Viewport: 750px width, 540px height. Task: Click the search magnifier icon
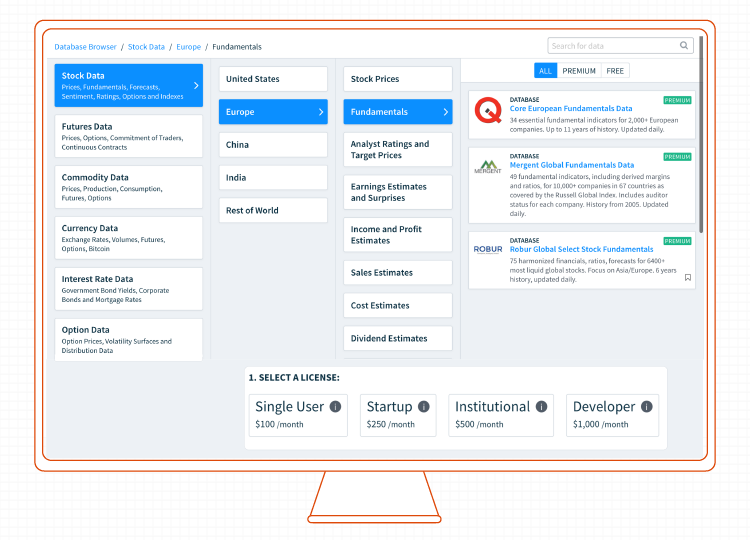[684, 45]
